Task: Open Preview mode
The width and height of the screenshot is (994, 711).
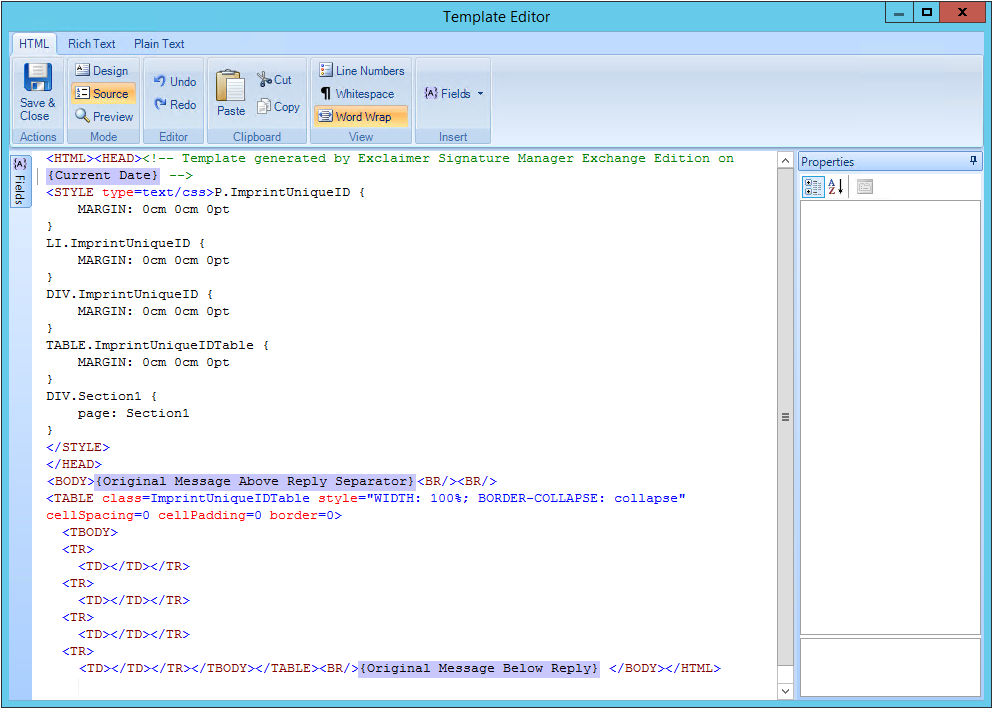Action: [104, 117]
